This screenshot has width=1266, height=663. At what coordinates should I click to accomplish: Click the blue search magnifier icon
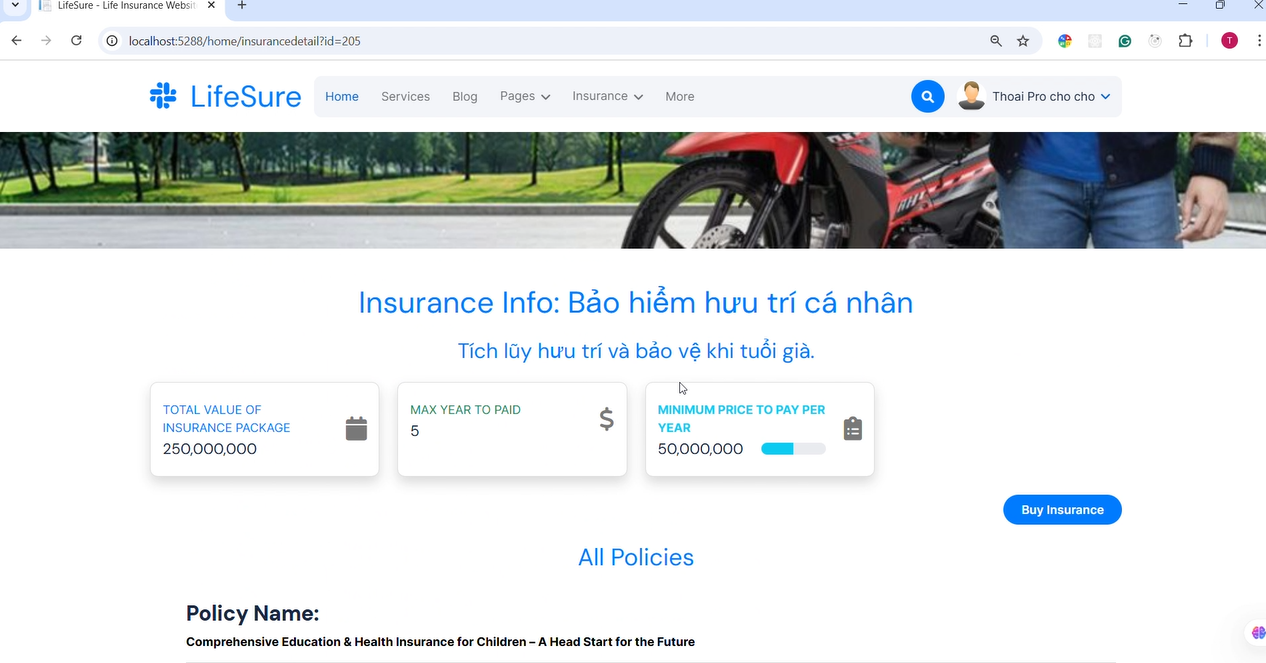[928, 97]
